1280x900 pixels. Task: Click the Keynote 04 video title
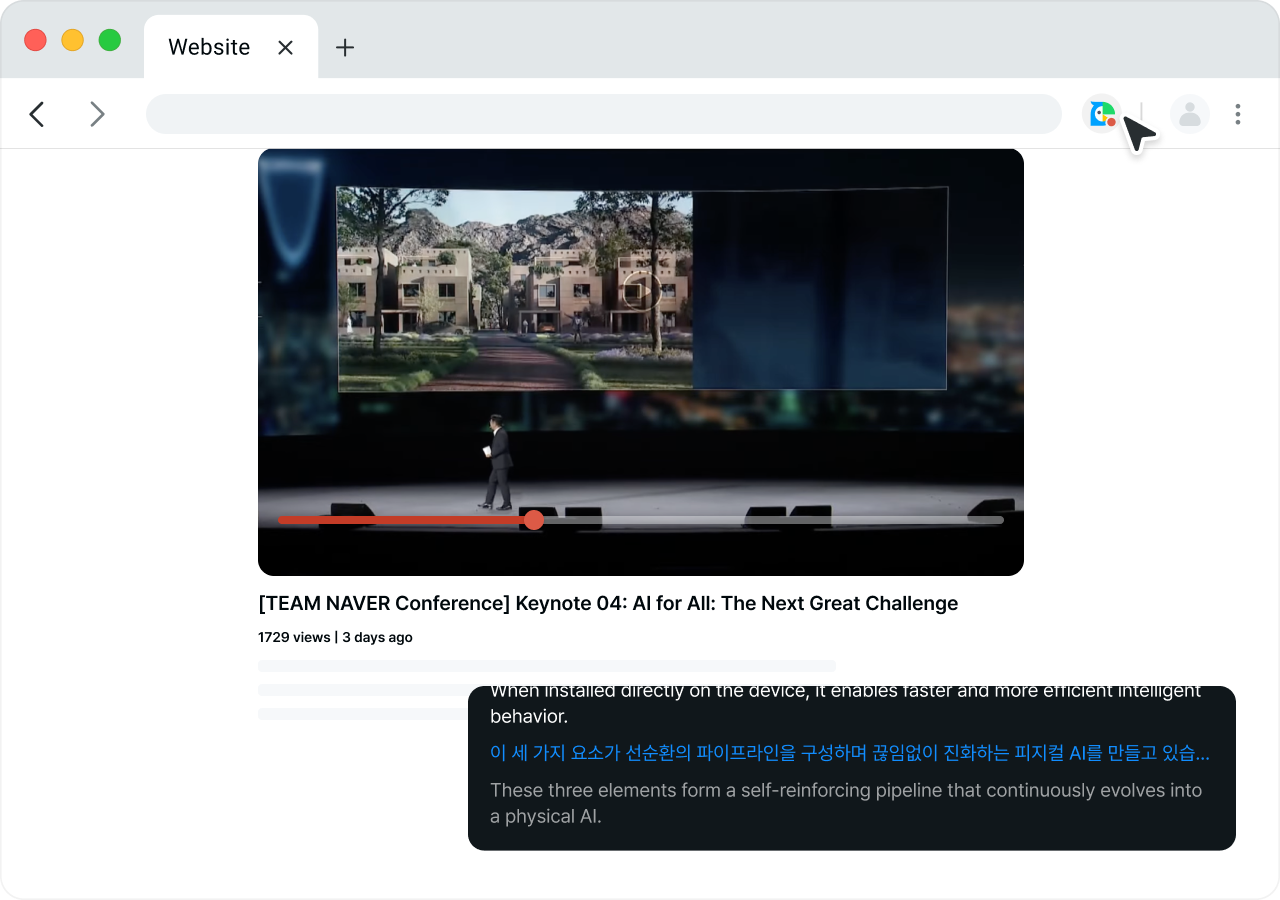(607, 603)
